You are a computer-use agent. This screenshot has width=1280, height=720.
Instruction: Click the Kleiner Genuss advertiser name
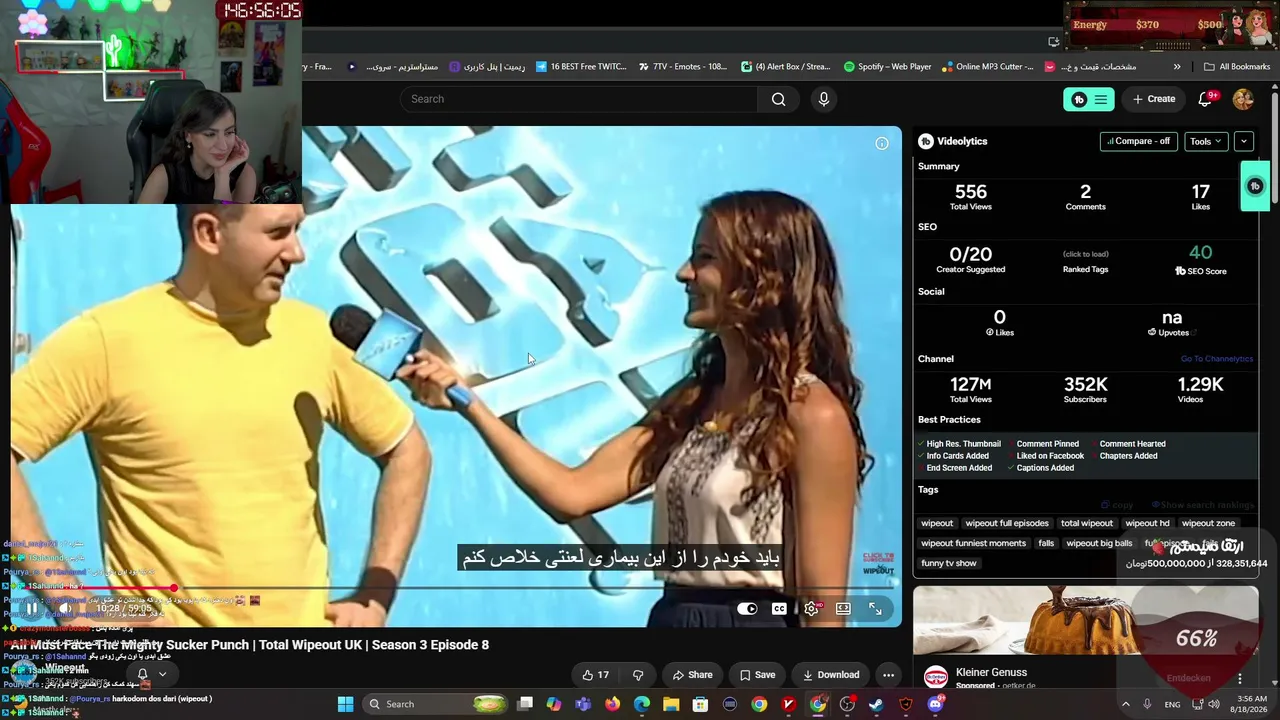pos(991,673)
